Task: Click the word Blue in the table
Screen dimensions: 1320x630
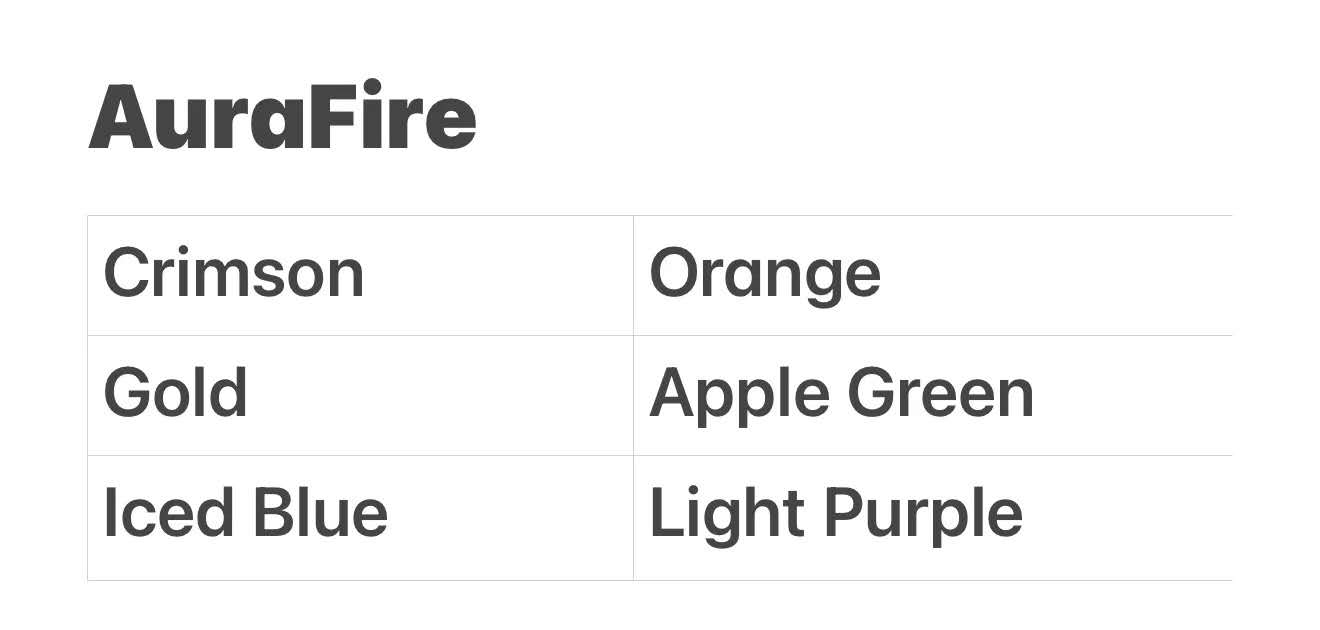Action: 319,513
